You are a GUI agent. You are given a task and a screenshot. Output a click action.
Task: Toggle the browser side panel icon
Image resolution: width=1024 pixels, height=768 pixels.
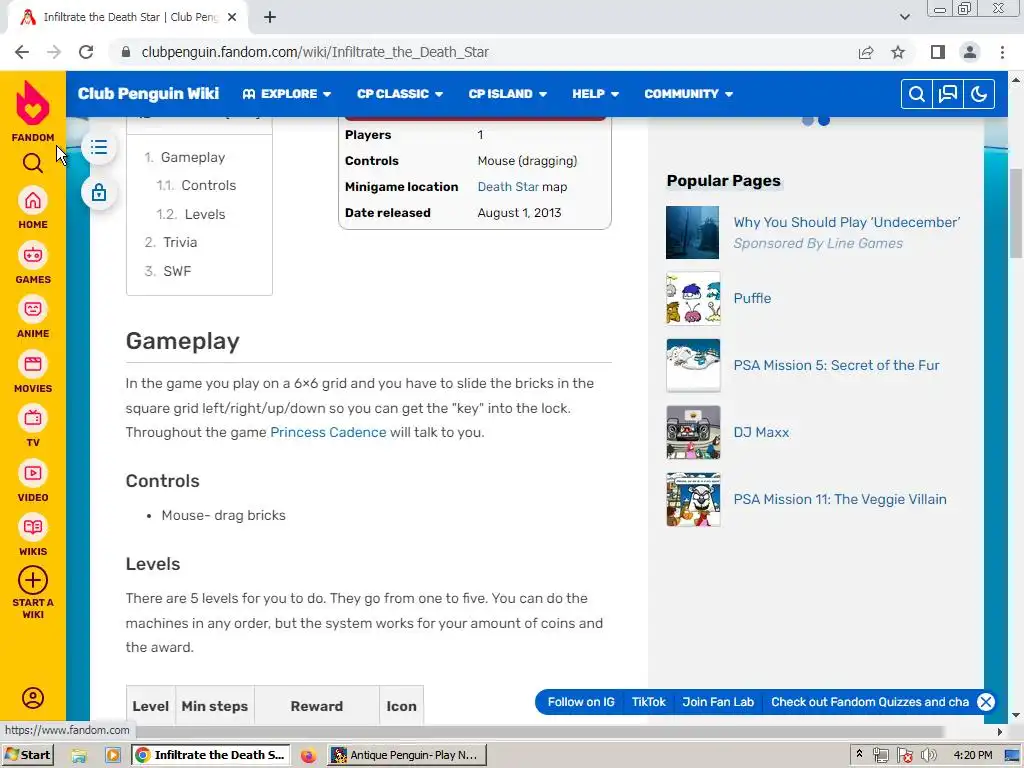click(x=938, y=52)
